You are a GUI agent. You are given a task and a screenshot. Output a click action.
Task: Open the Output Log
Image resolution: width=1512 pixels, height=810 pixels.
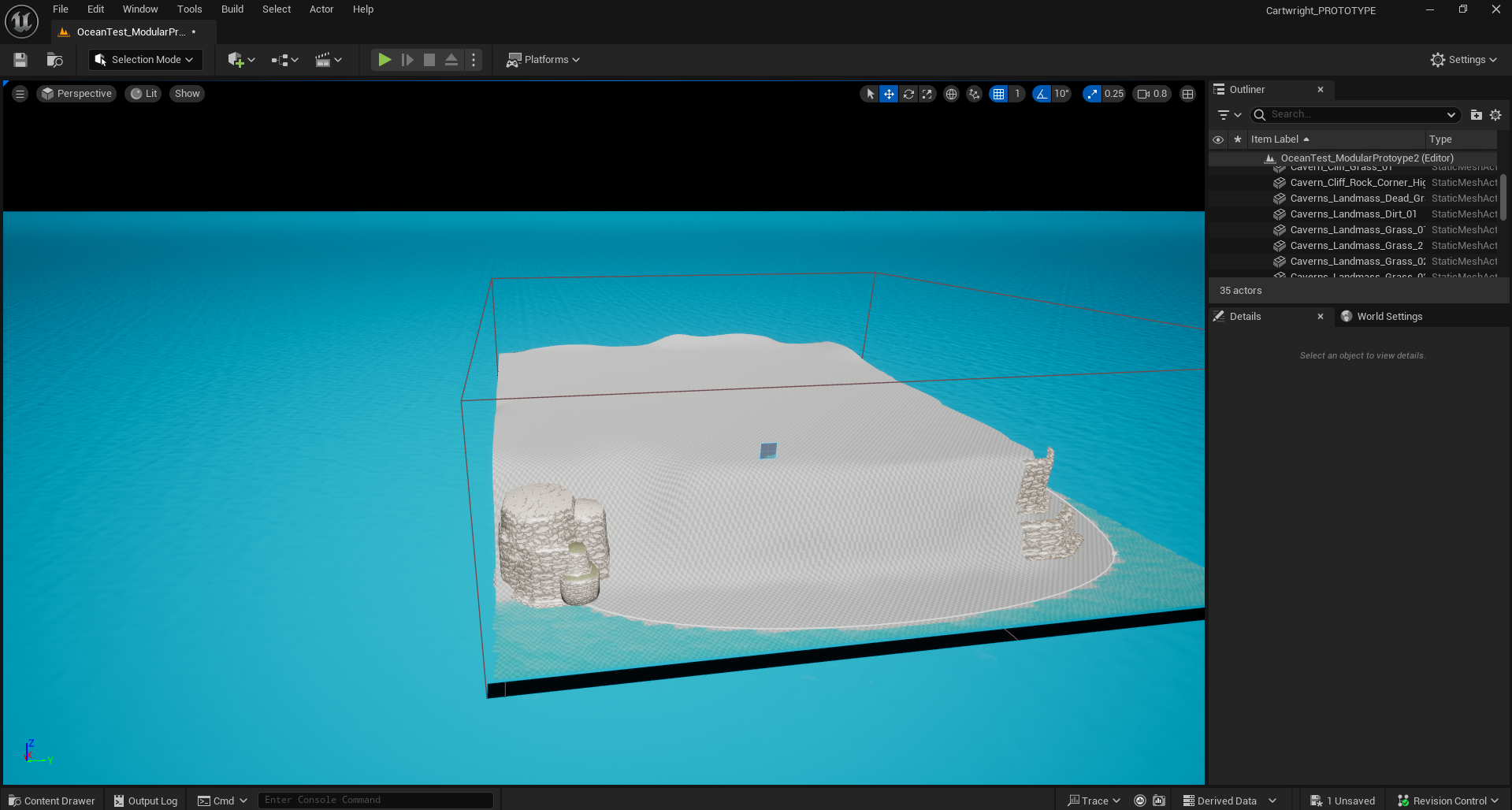[x=146, y=801]
